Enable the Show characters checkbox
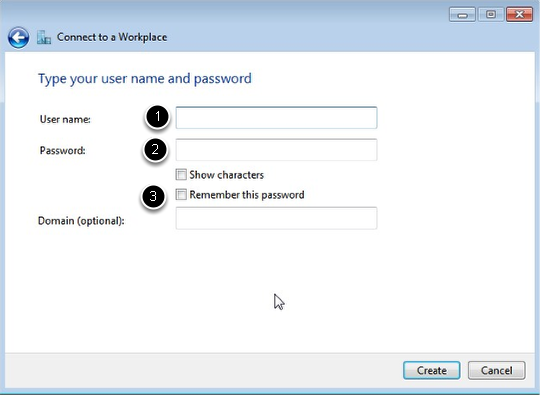 [181, 175]
